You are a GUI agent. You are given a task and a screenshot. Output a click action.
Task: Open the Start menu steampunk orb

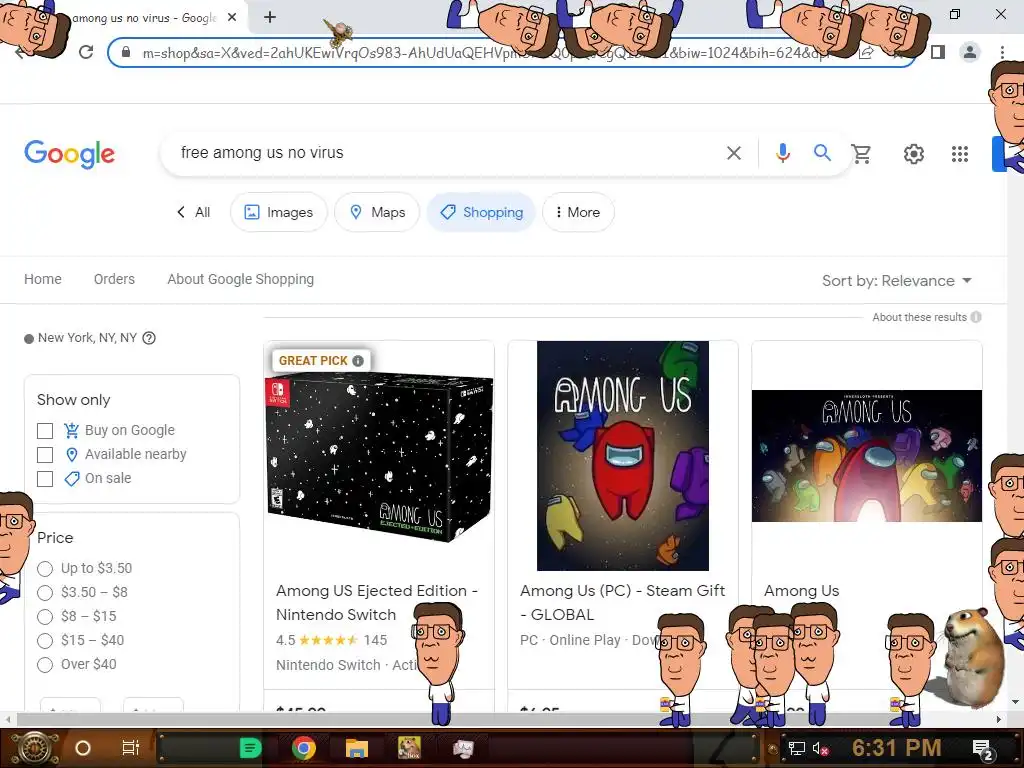pos(35,748)
